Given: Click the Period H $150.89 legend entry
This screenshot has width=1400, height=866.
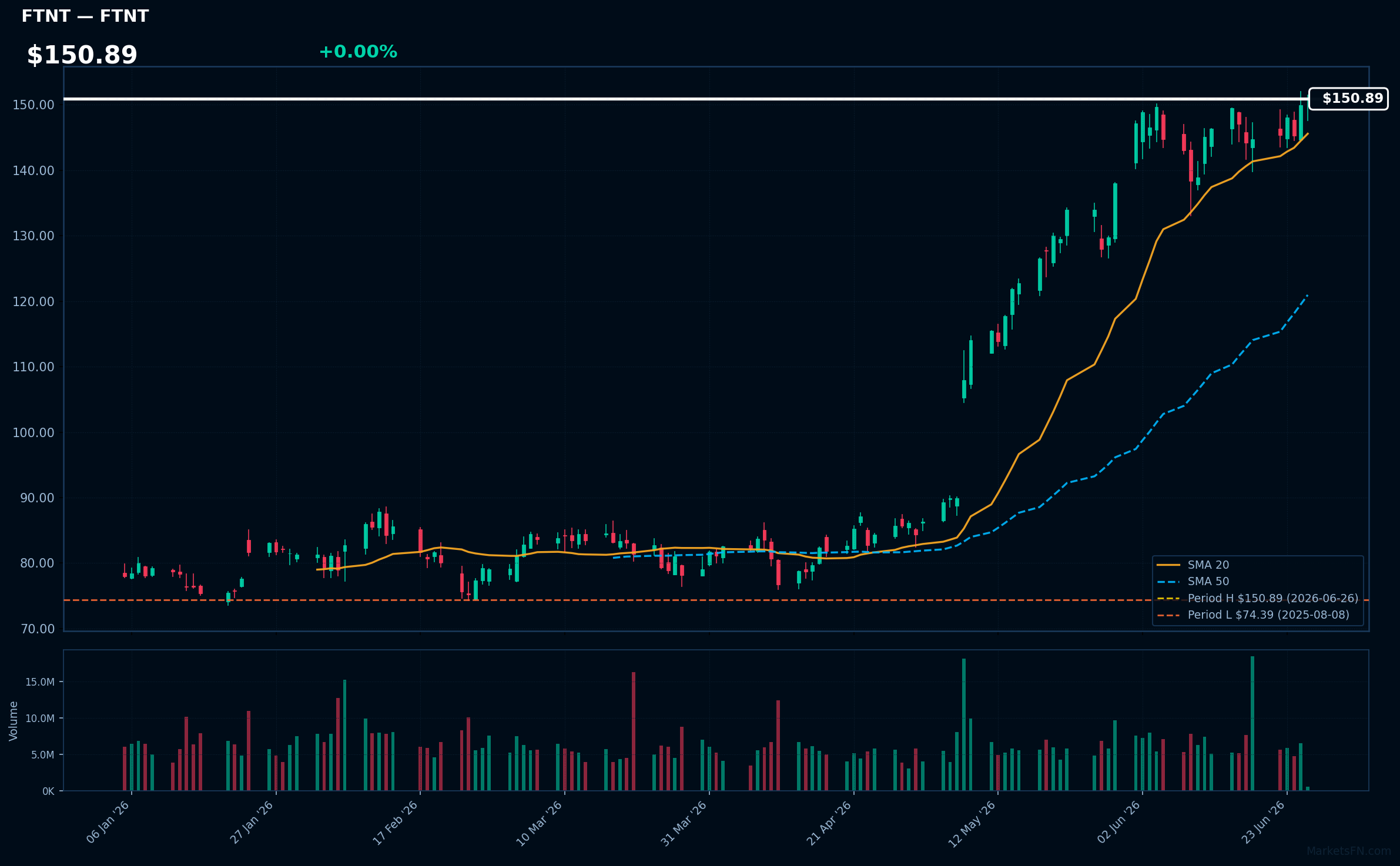Looking at the screenshot, I should click(1258, 599).
